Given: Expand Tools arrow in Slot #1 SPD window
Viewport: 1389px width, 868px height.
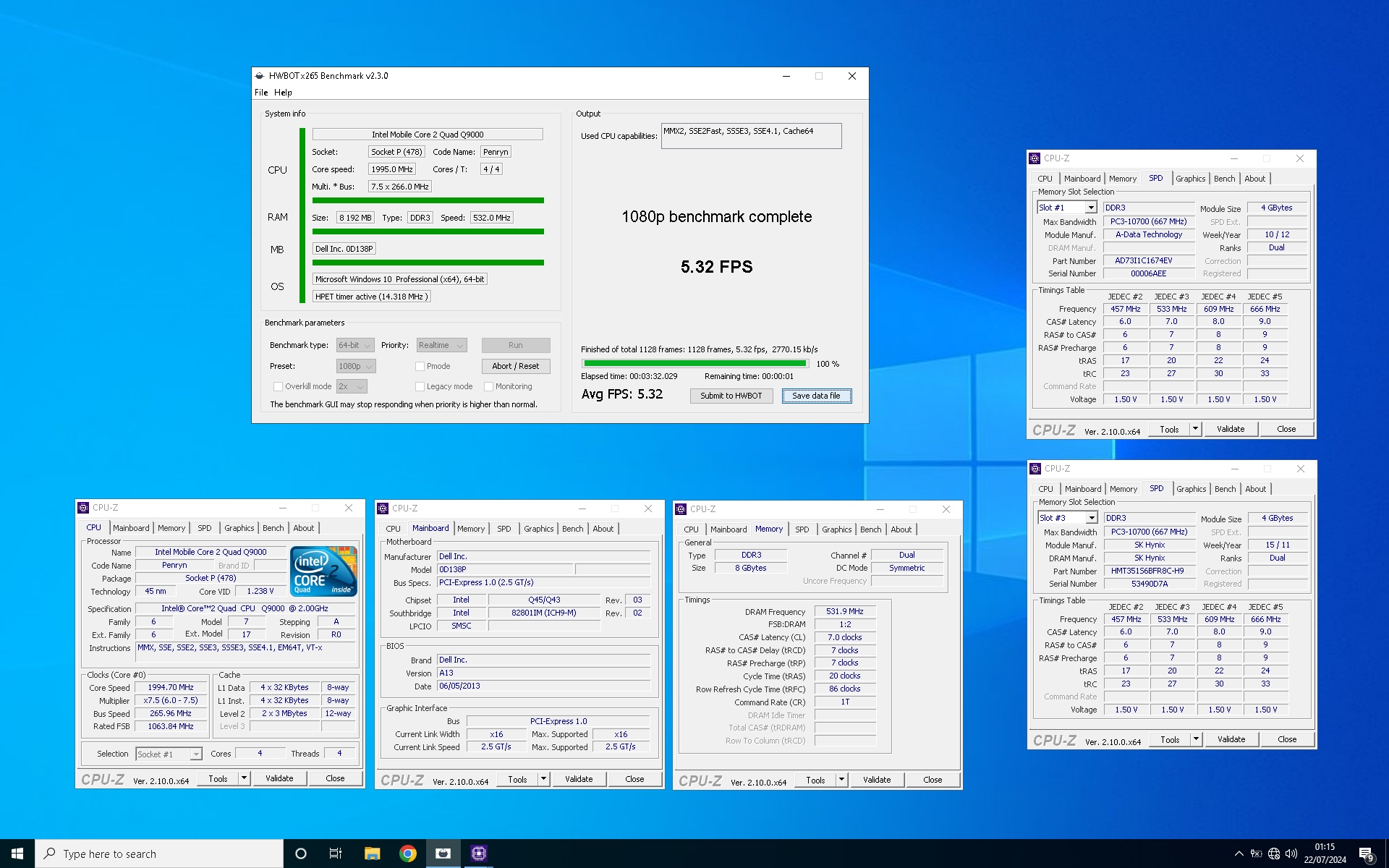Looking at the screenshot, I should tap(1195, 430).
